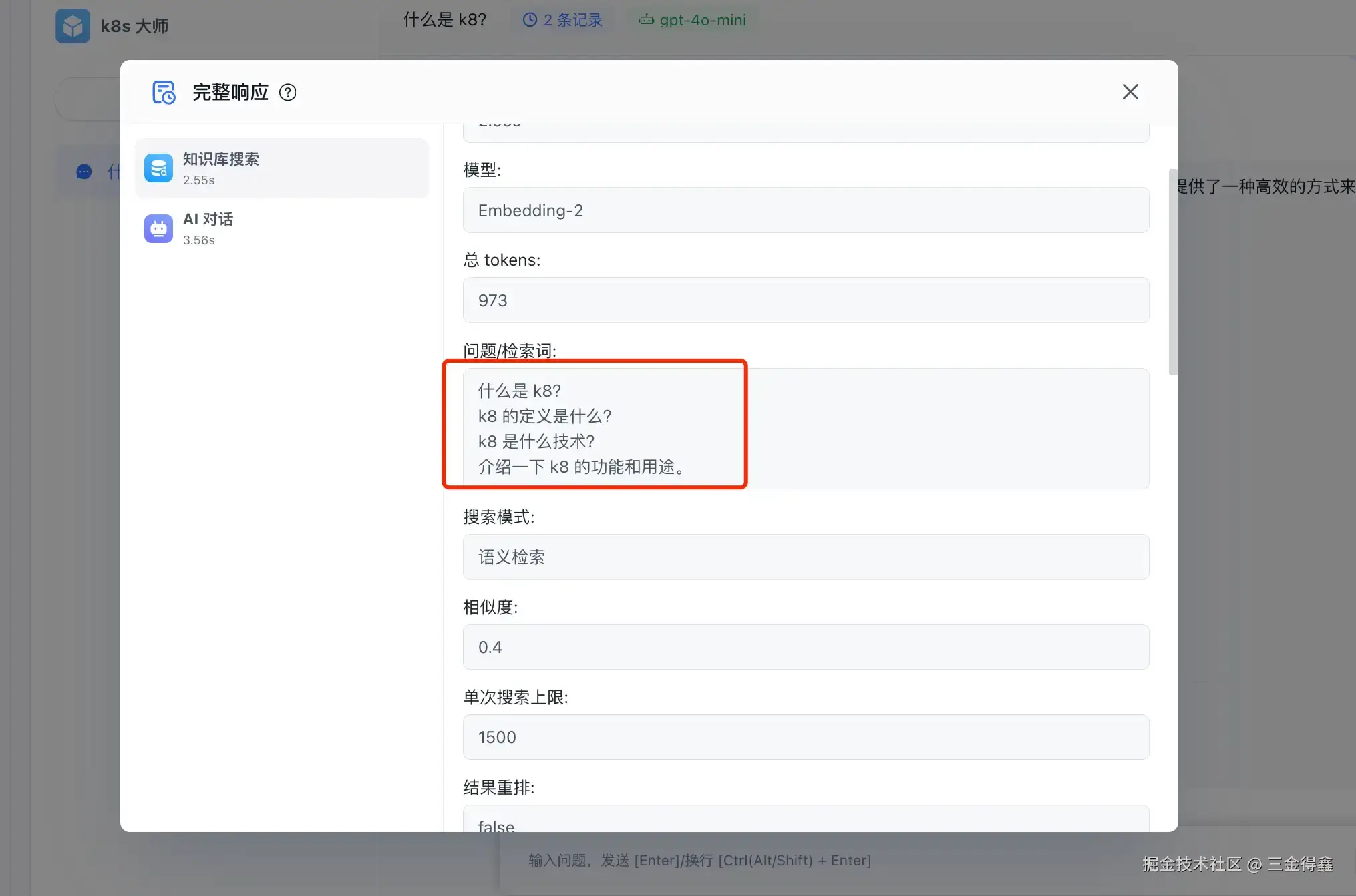Close the 完整响应 dialog
Screen dimensions: 1356x896
tap(1130, 91)
